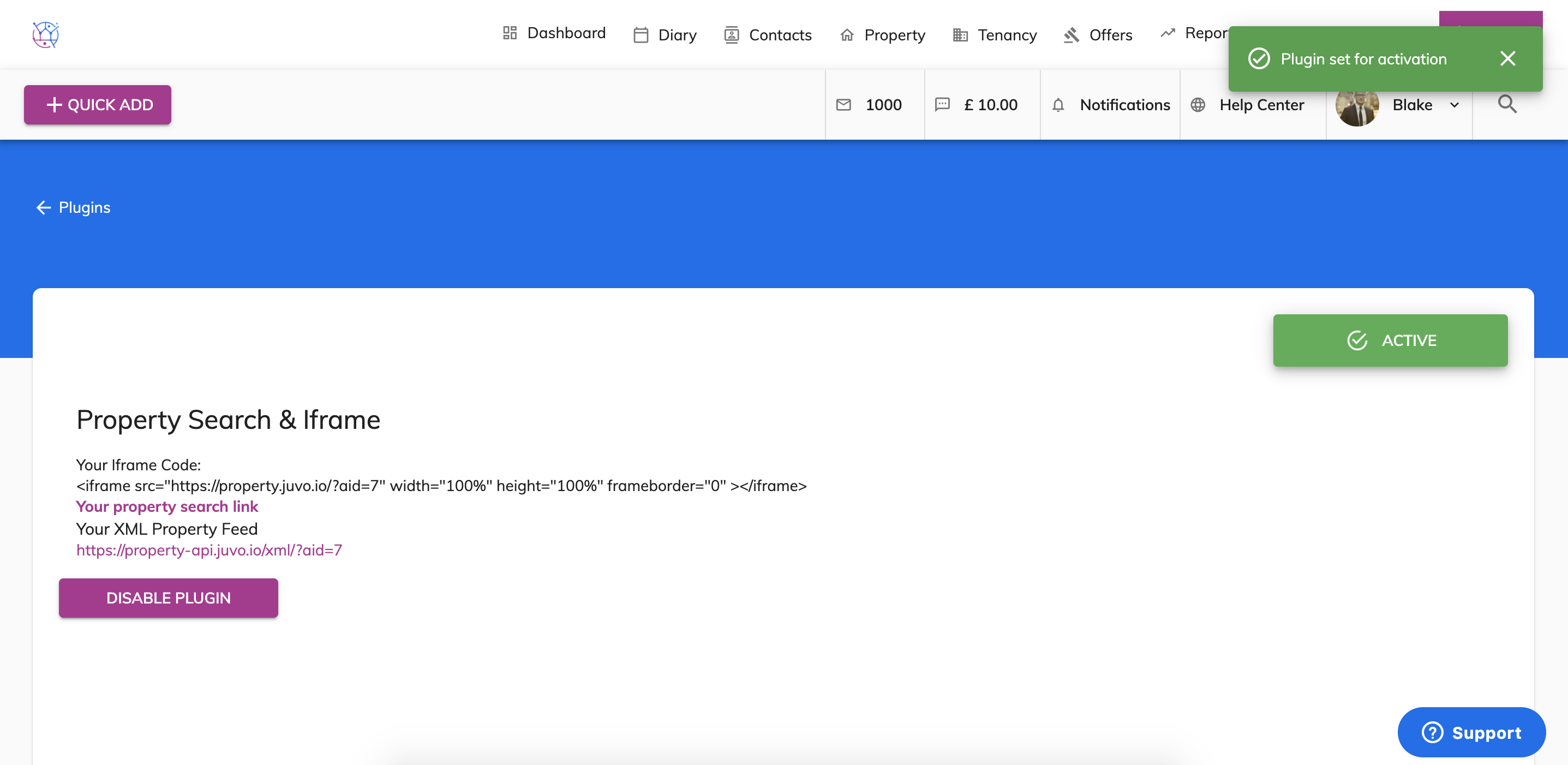Open the Dashboard menu item
The width and height of the screenshot is (1568, 765).
pyautogui.click(x=554, y=33)
